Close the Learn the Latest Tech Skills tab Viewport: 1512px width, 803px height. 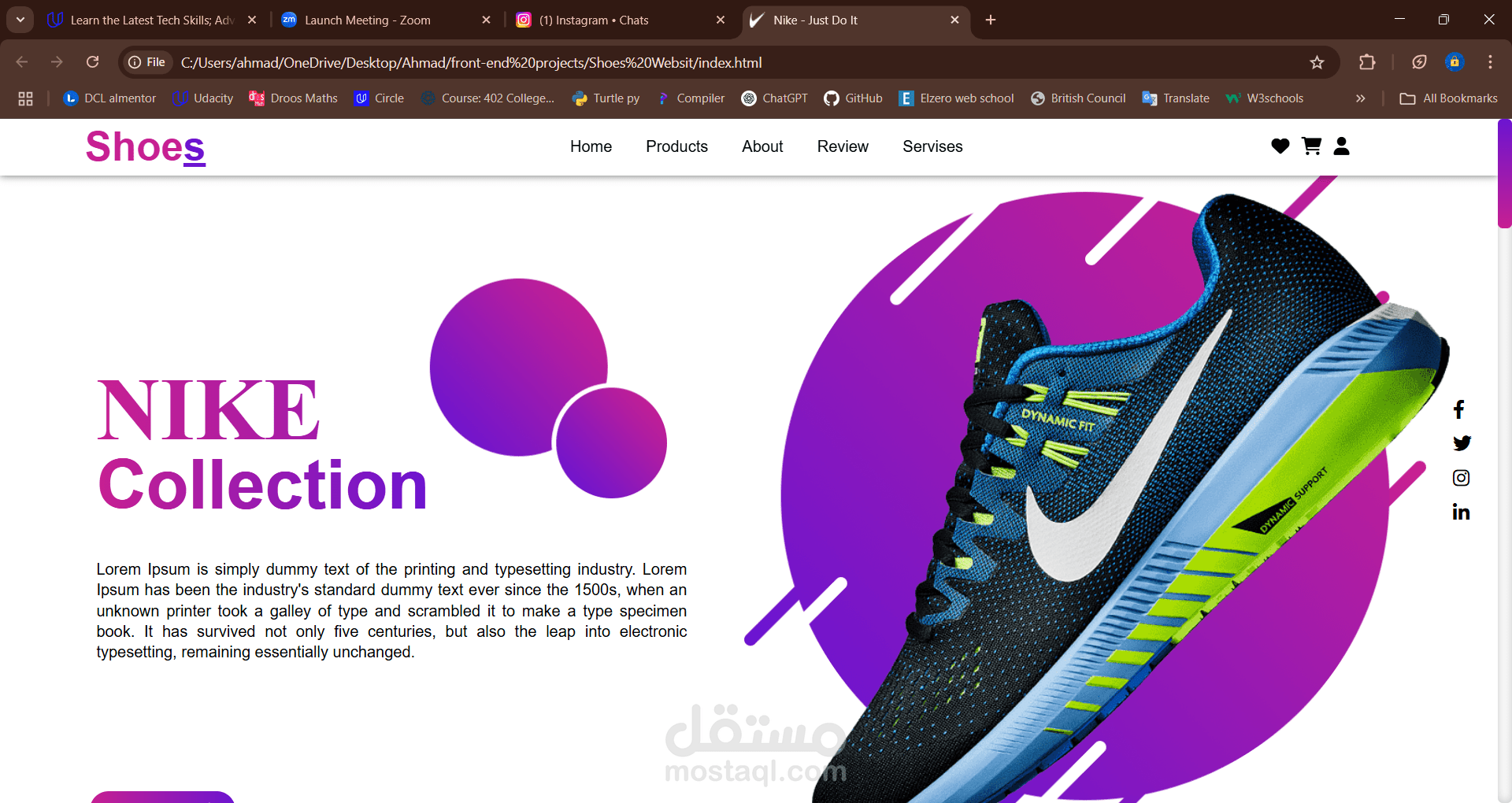point(252,20)
